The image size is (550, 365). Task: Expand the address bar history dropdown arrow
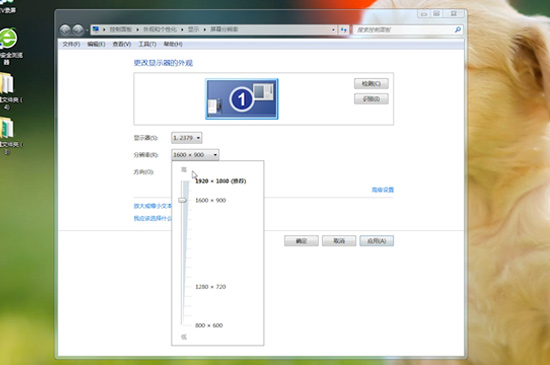(x=333, y=30)
